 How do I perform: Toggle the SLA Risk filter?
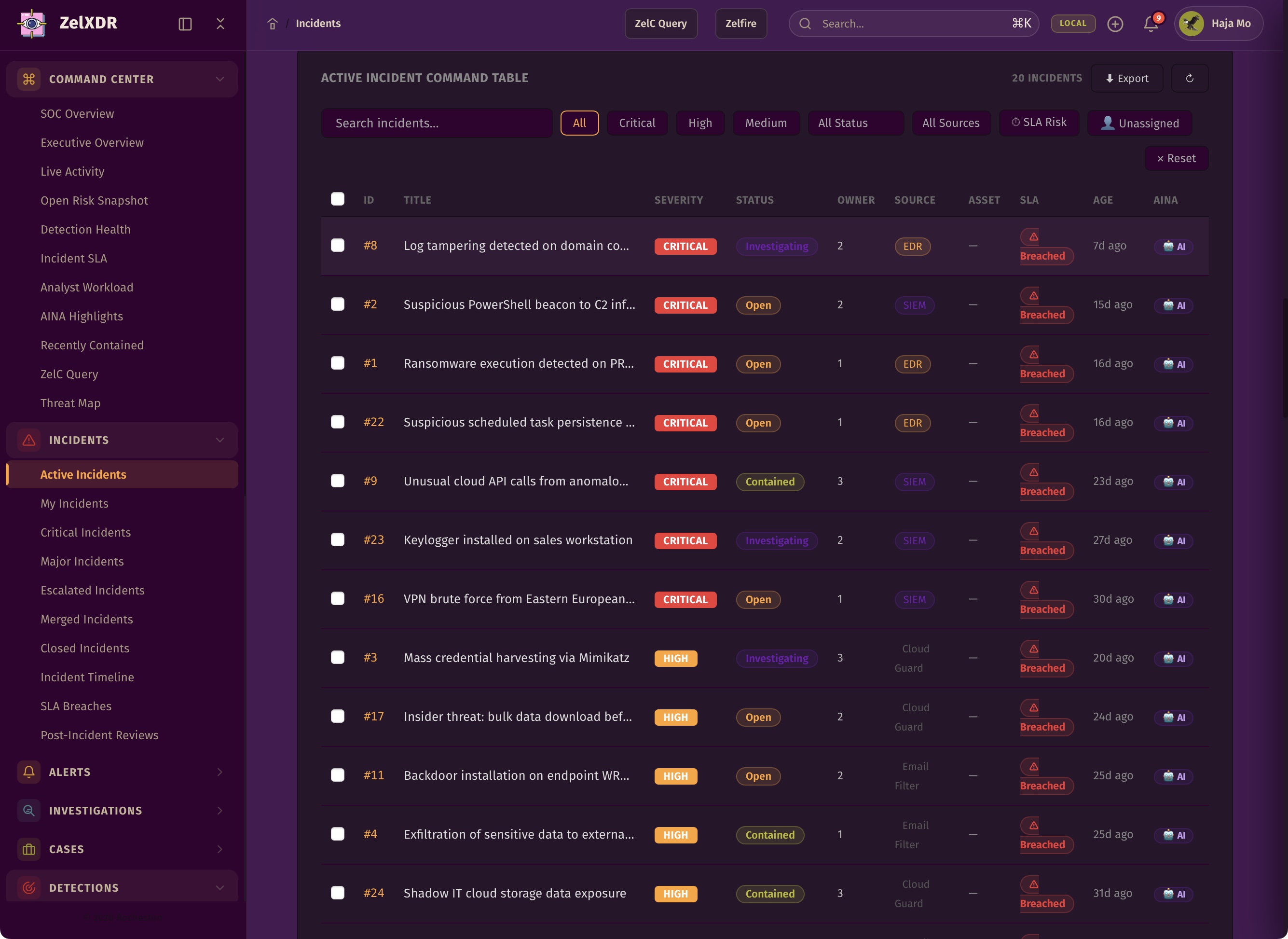tap(1039, 122)
